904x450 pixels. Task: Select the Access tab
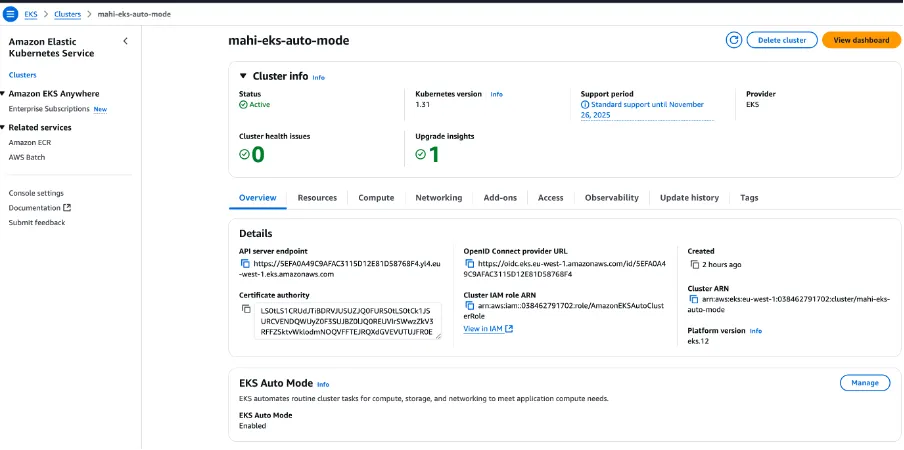click(551, 198)
